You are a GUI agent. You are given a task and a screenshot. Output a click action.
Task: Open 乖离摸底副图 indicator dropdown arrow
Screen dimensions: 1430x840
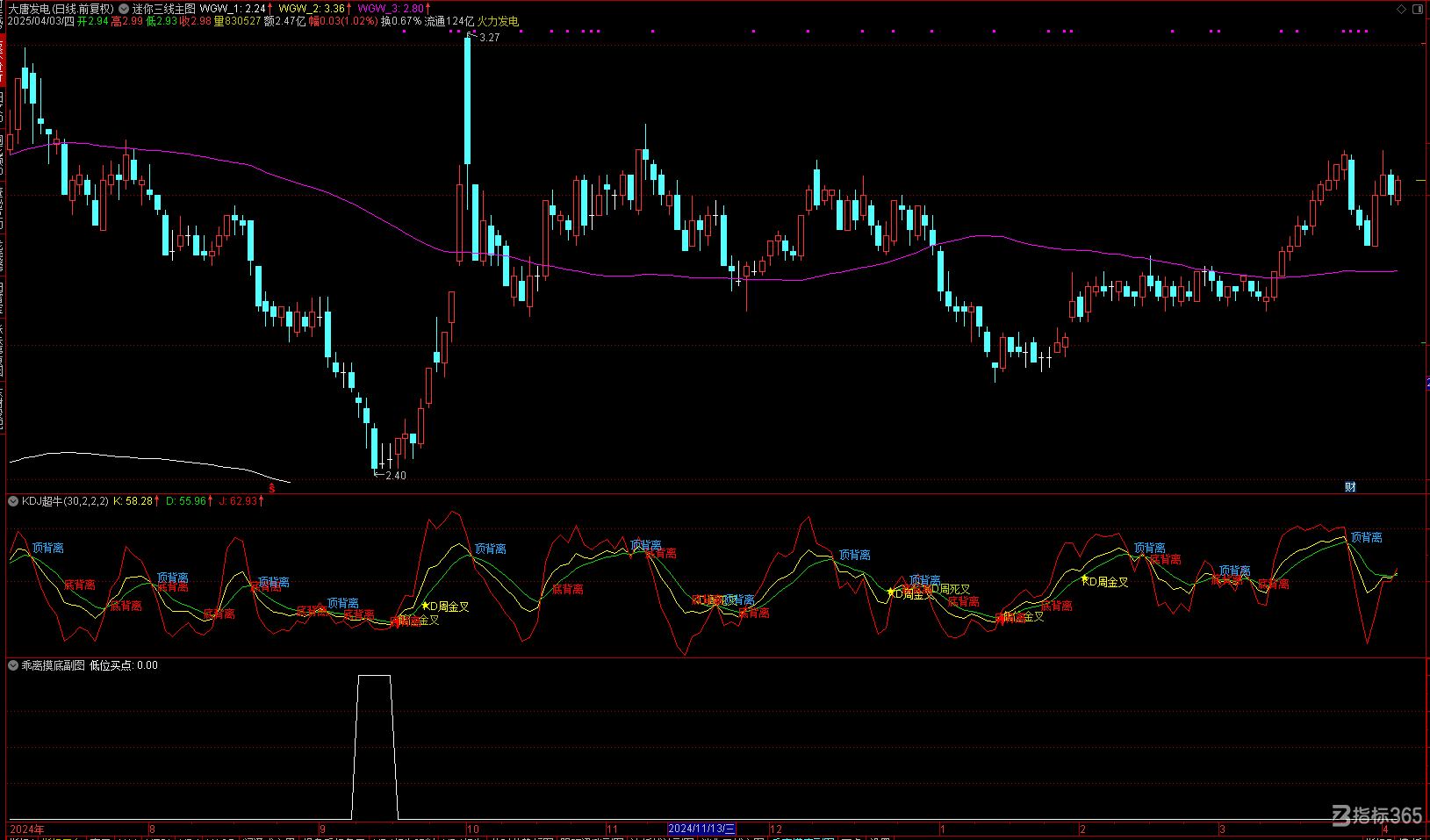[x=13, y=665]
